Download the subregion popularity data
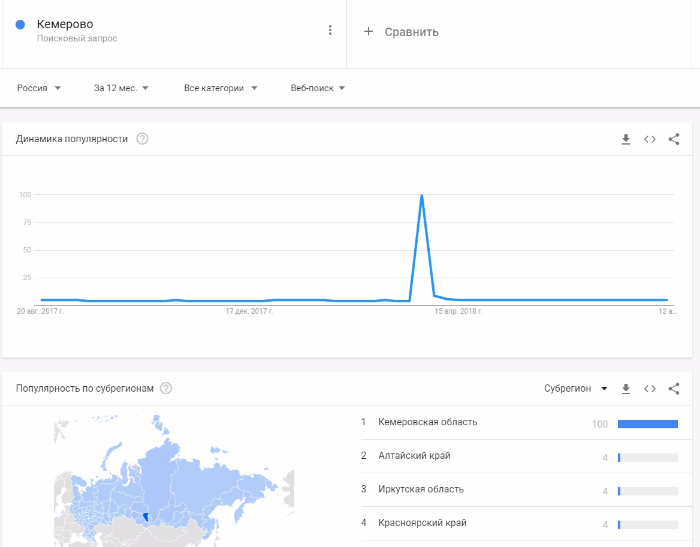This screenshot has width=700, height=547. (x=626, y=389)
